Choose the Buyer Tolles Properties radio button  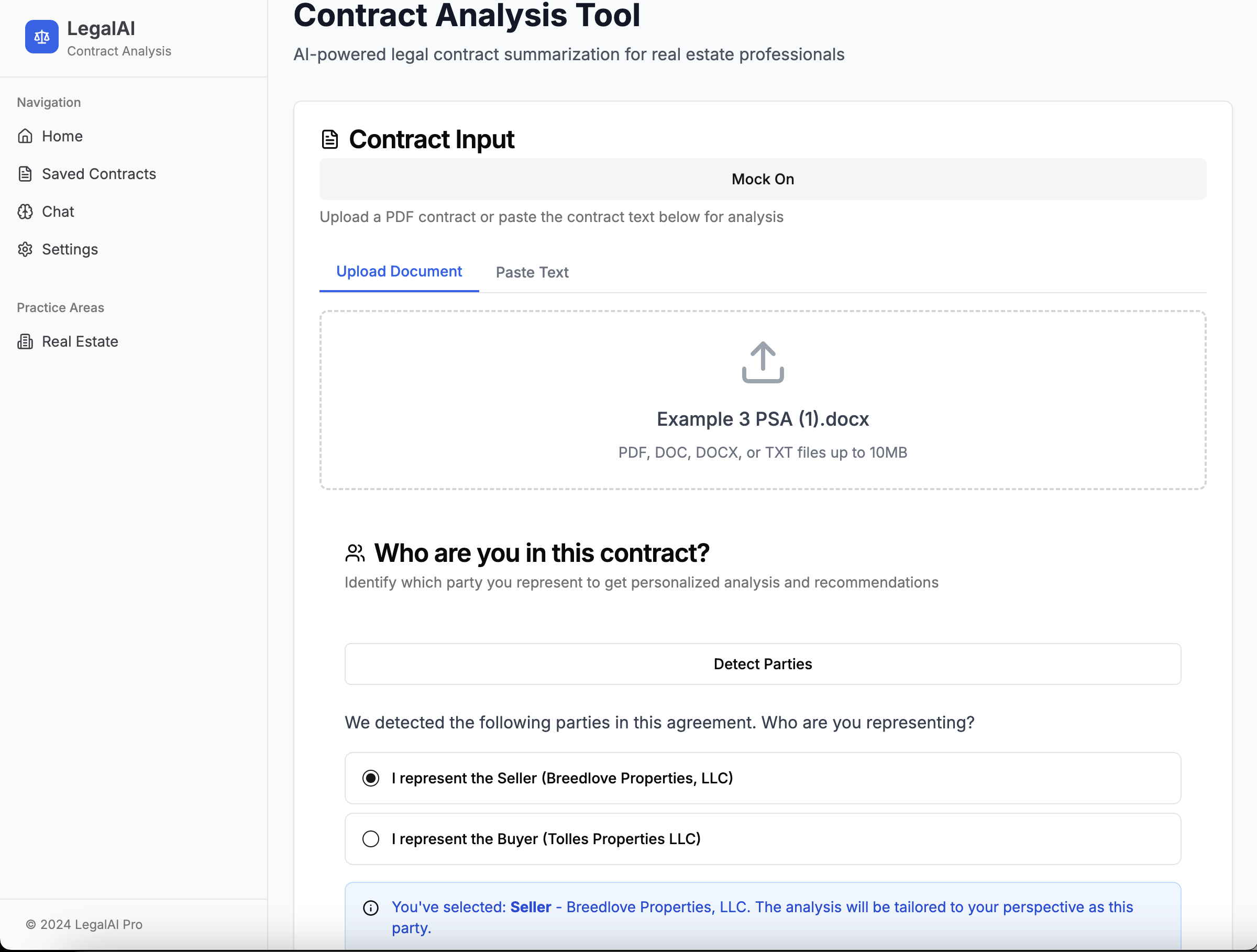pos(370,838)
